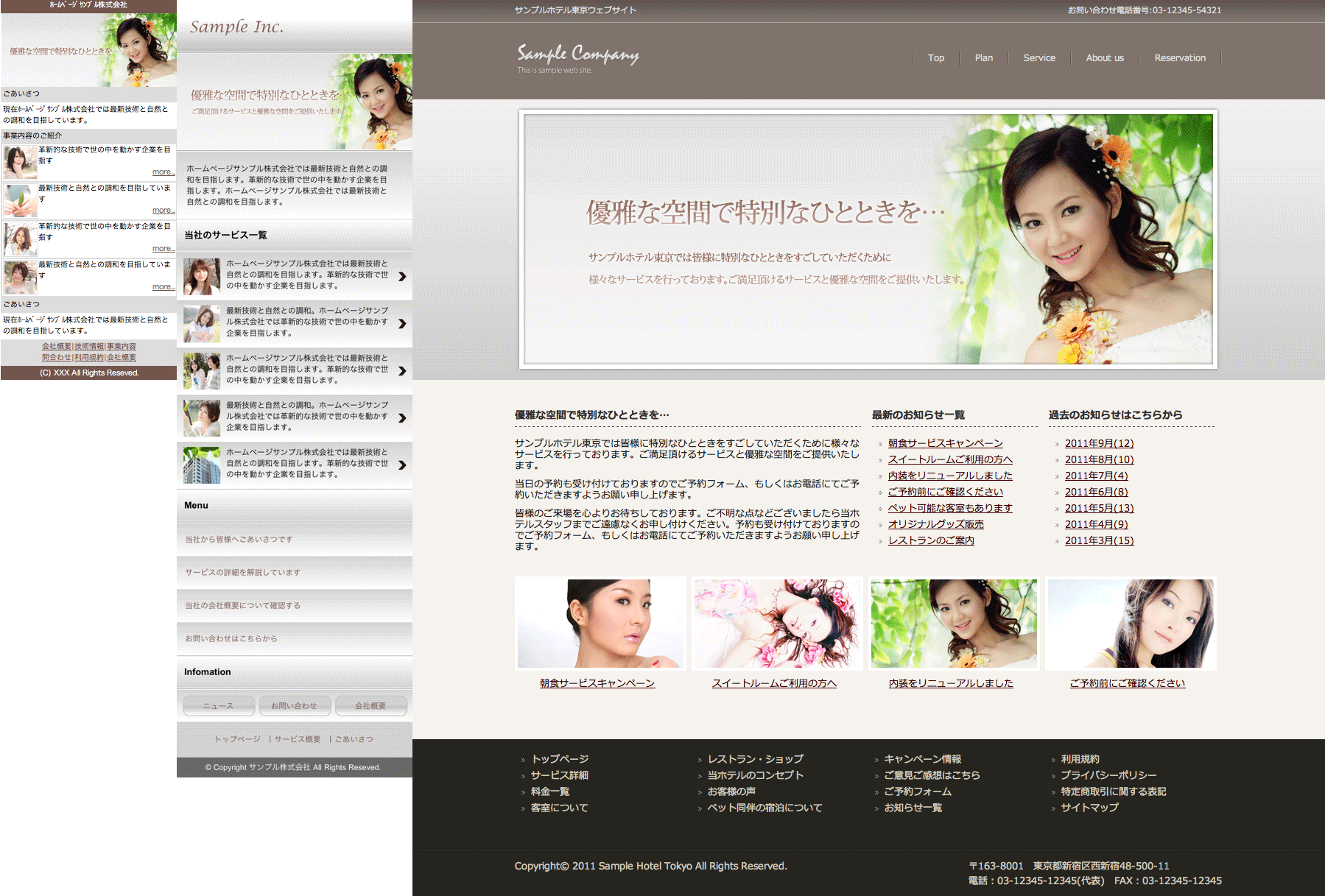Open the Service navigation menu item

[1038, 58]
